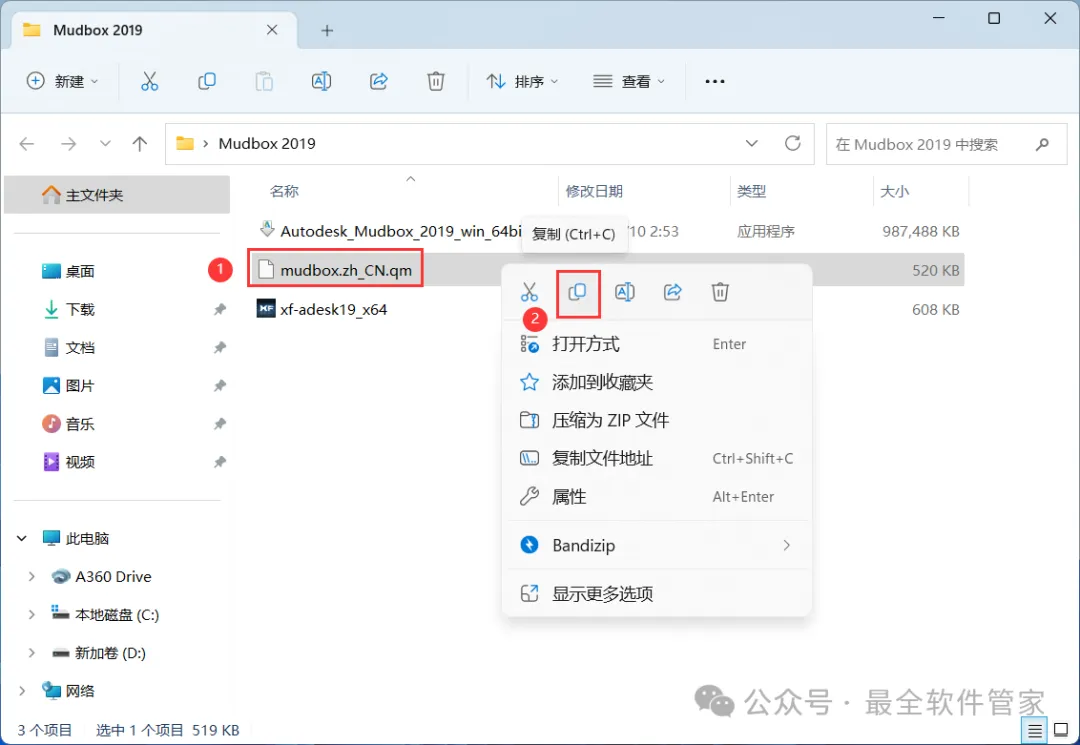
Task: Click the folder icon in the address bar
Action: [185, 143]
